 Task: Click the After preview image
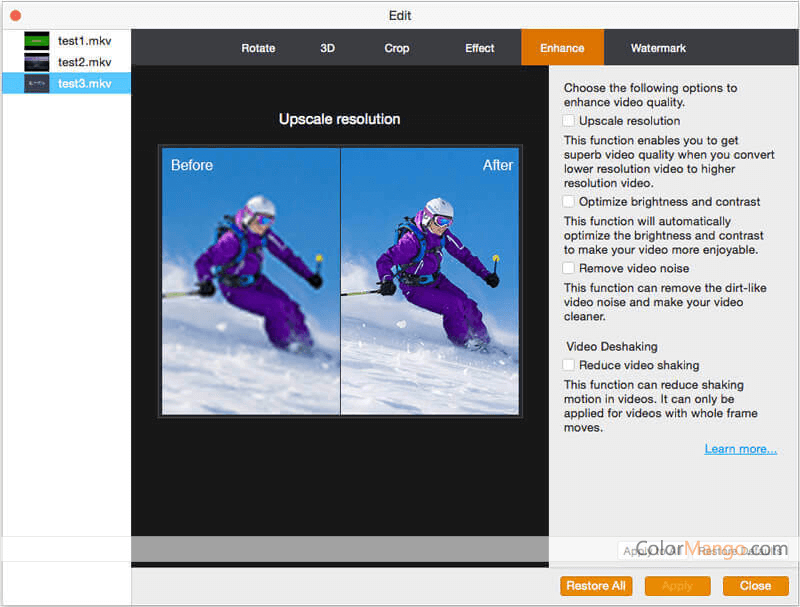429,280
